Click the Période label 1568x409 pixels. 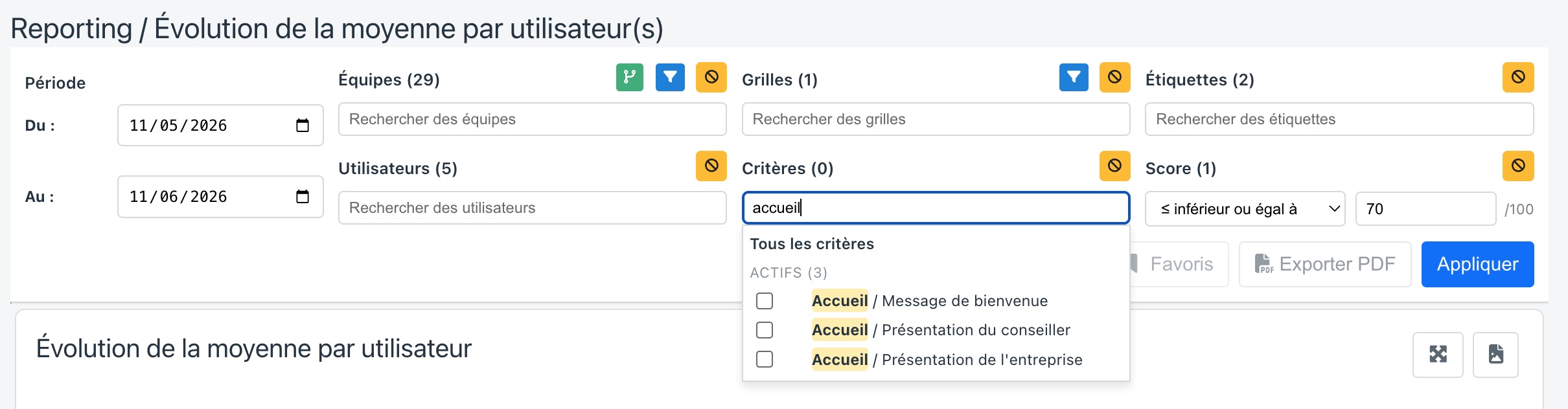click(55, 83)
